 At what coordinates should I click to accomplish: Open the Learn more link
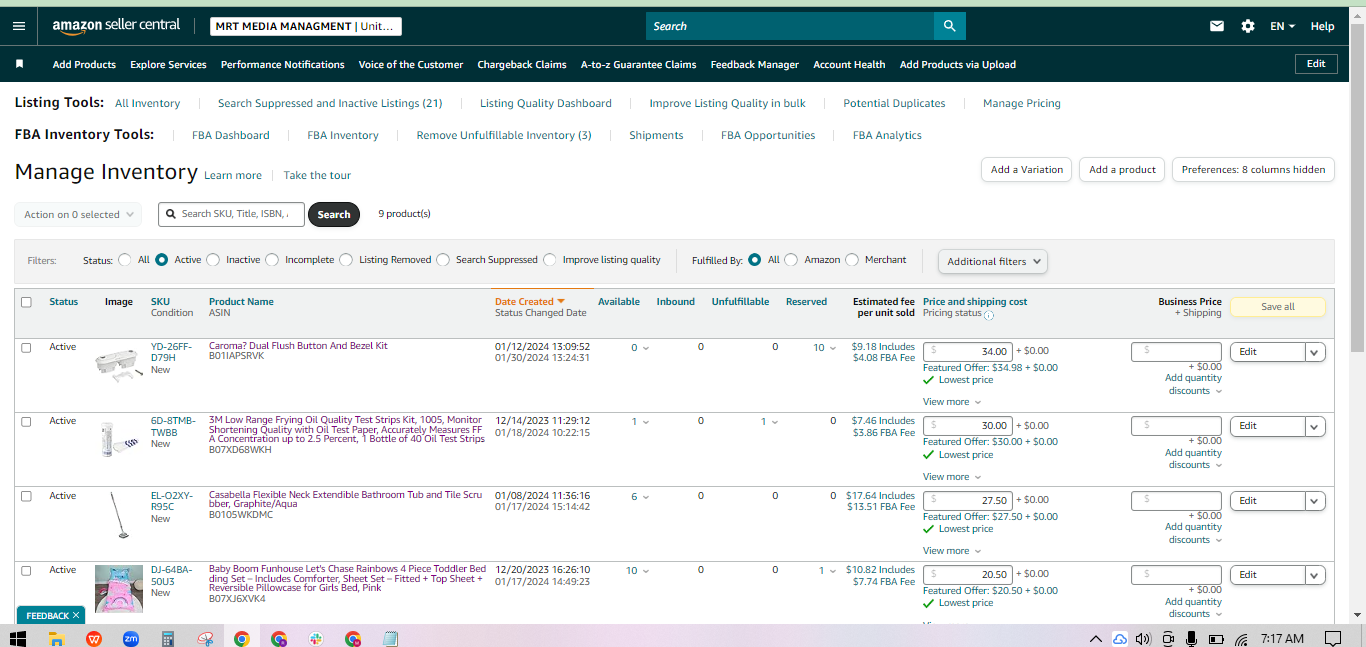pos(233,175)
